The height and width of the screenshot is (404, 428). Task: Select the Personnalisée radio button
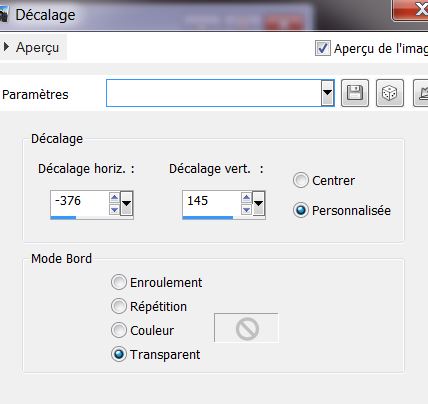point(301,210)
